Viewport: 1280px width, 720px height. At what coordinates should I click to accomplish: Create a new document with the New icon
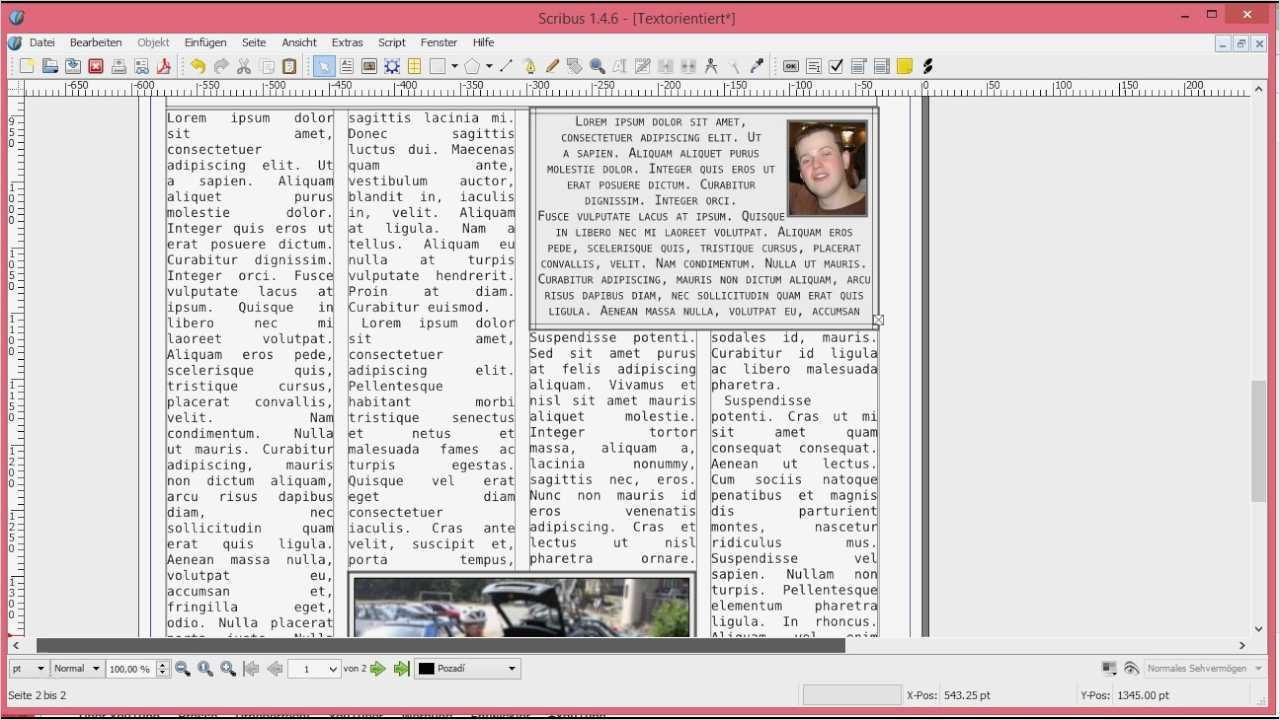point(27,66)
